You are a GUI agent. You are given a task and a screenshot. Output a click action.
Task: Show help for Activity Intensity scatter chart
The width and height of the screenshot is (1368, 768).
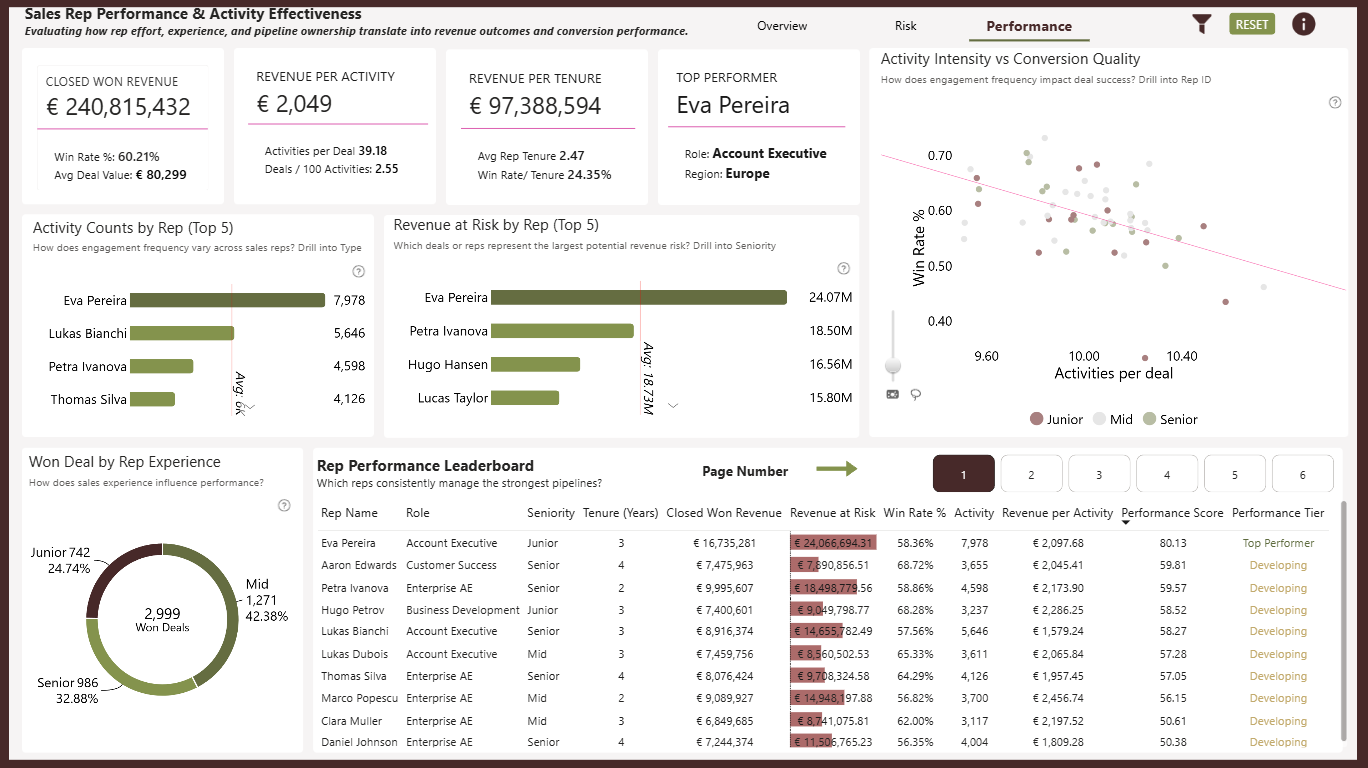(x=1334, y=102)
